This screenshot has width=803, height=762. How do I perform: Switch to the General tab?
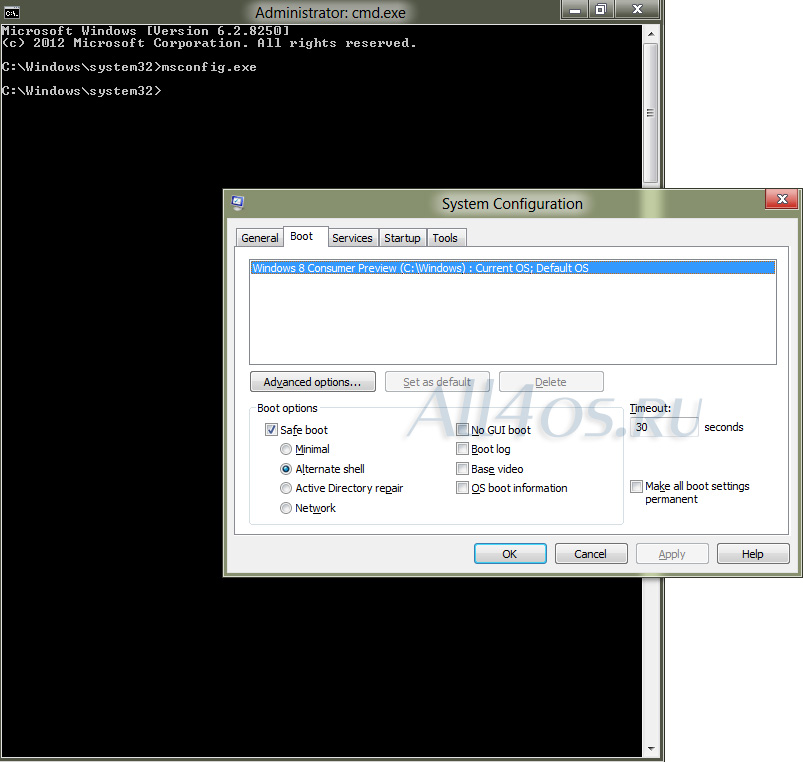tap(260, 238)
